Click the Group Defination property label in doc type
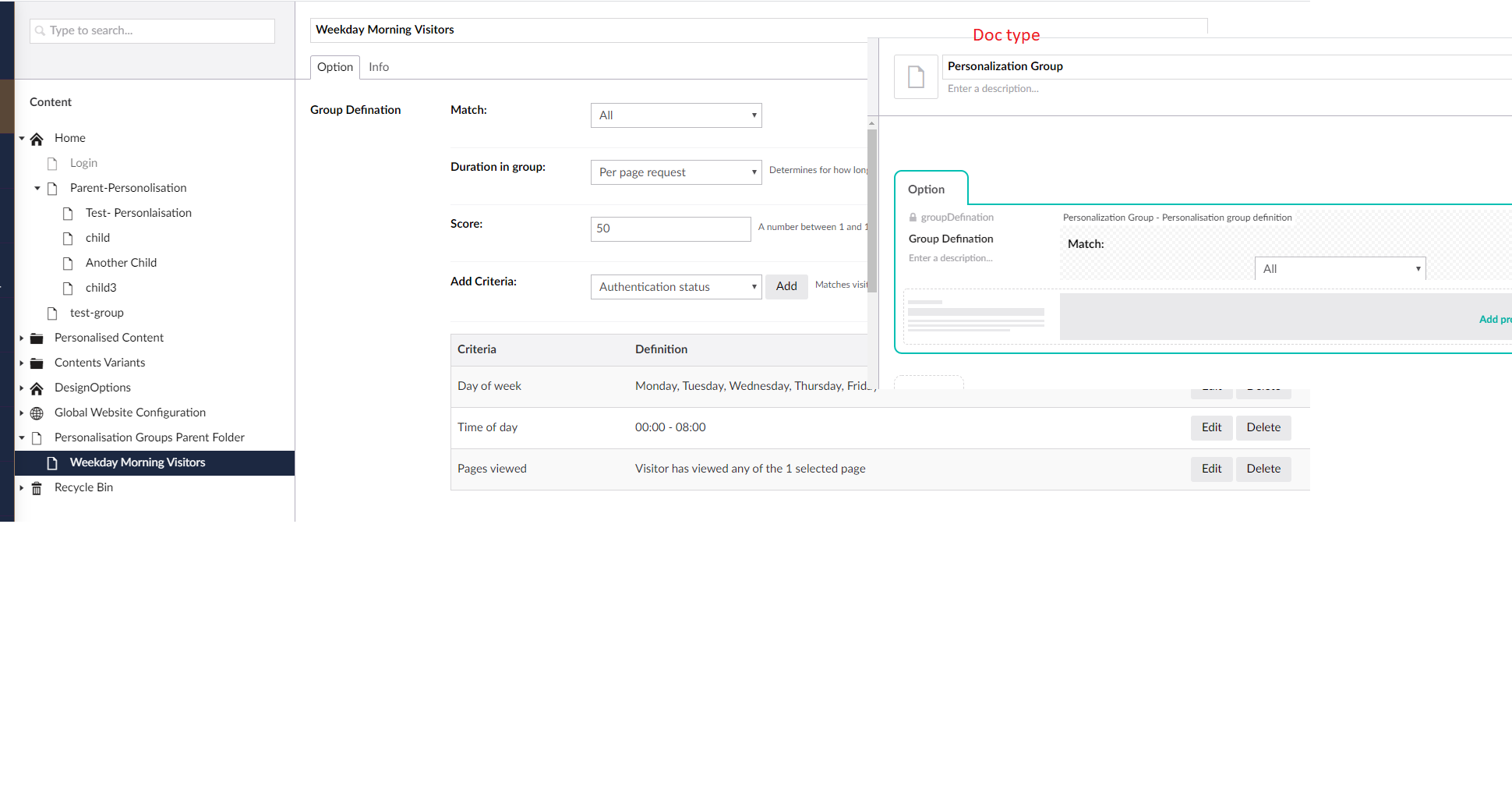The width and height of the screenshot is (1512, 811). tap(951, 239)
